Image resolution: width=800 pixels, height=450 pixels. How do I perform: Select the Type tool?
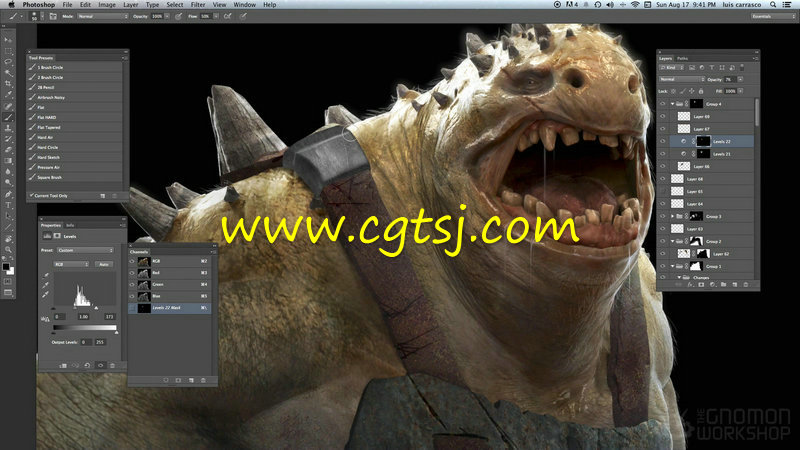pyautogui.click(x=8, y=205)
